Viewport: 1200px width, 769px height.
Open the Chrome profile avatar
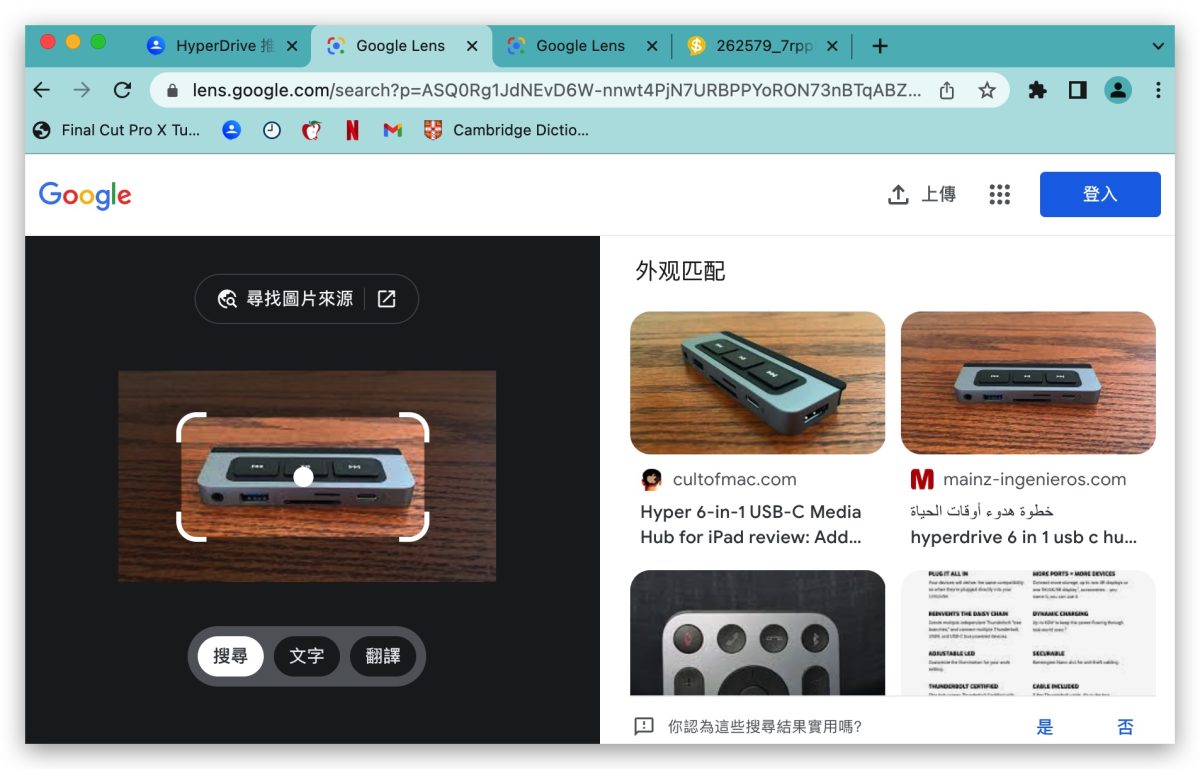coord(1117,90)
